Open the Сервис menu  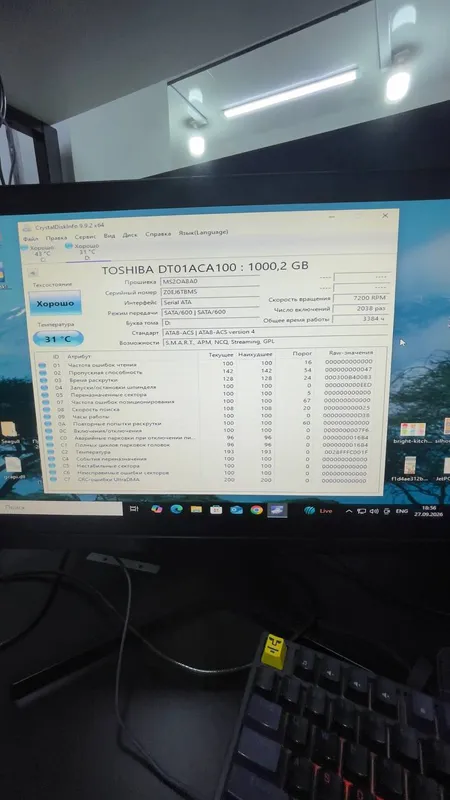pyautogui.click(x=85, y=237)
